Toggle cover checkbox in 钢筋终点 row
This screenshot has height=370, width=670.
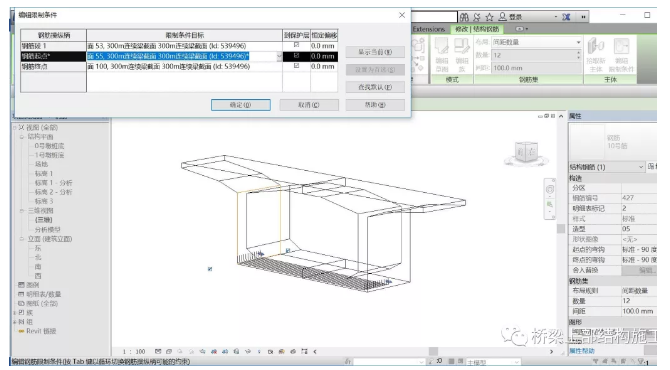tap(296, 66)
